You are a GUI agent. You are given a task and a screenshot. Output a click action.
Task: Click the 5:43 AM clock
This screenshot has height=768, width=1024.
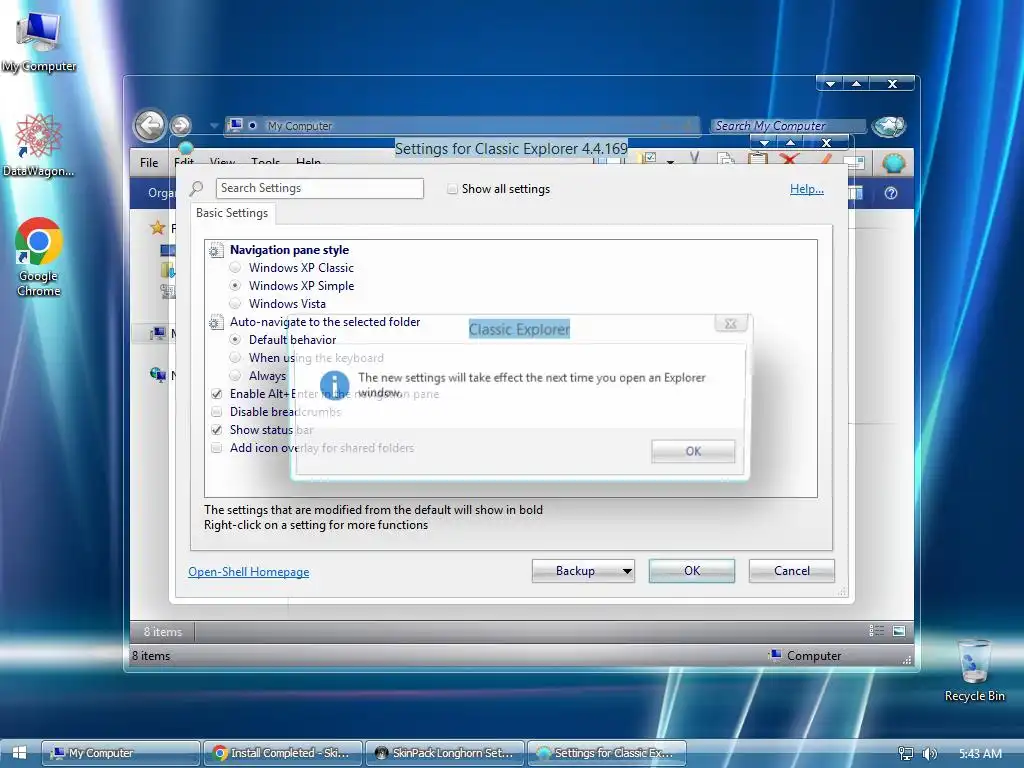pos(980,754)
